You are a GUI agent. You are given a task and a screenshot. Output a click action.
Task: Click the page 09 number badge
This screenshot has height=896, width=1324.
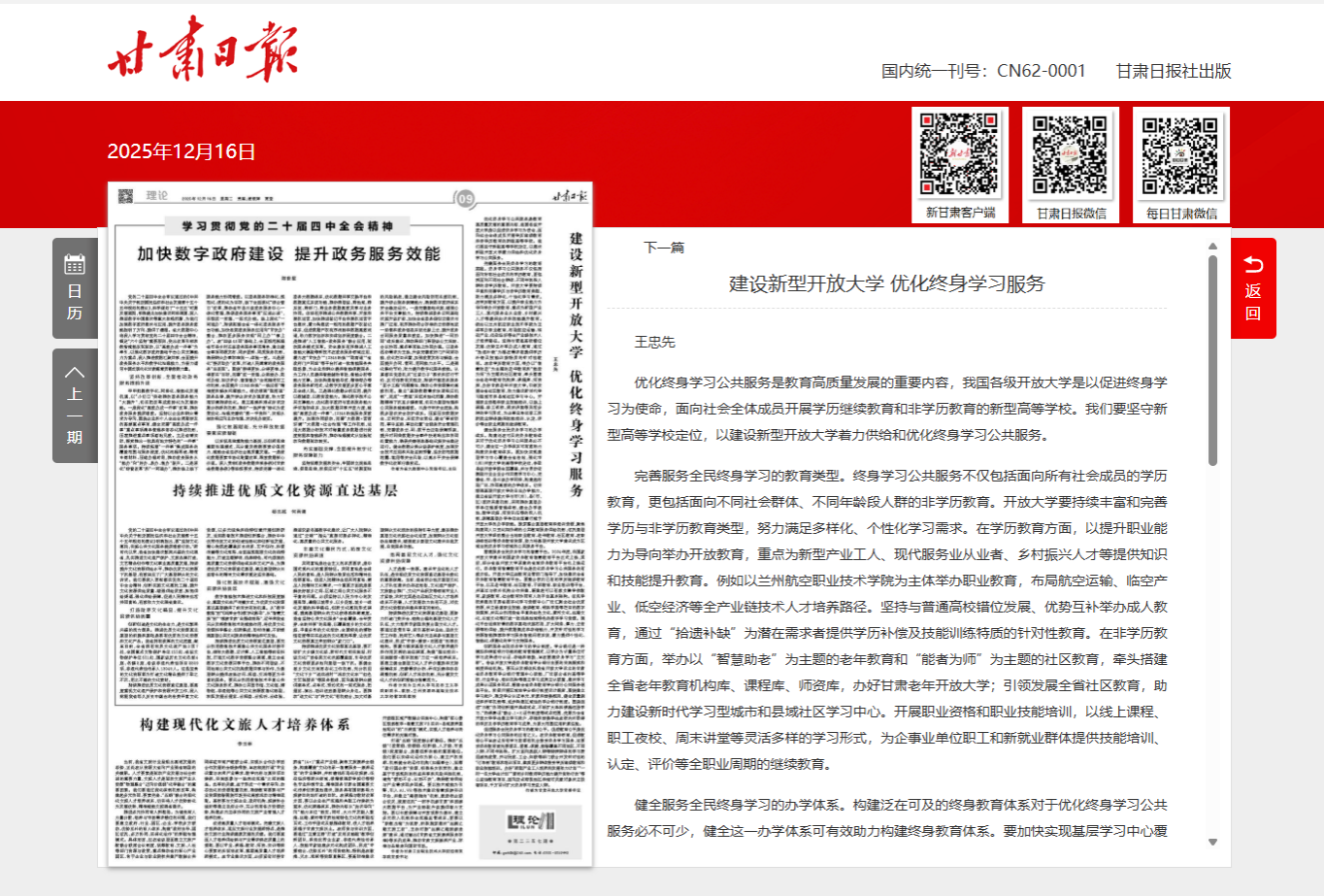[x=466, y=199]
